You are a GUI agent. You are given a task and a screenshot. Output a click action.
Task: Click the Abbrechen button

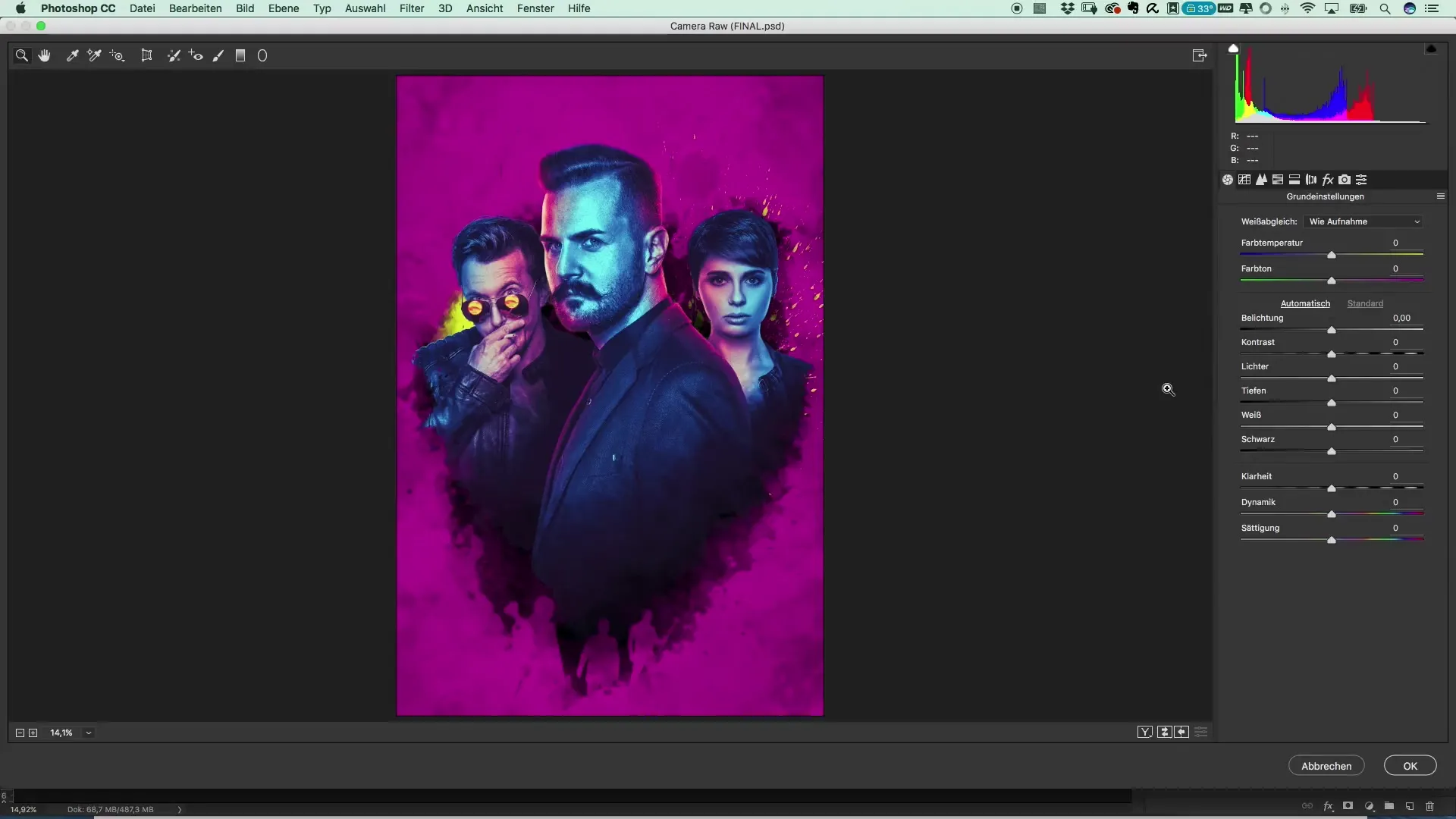[x=1326, y=766]
